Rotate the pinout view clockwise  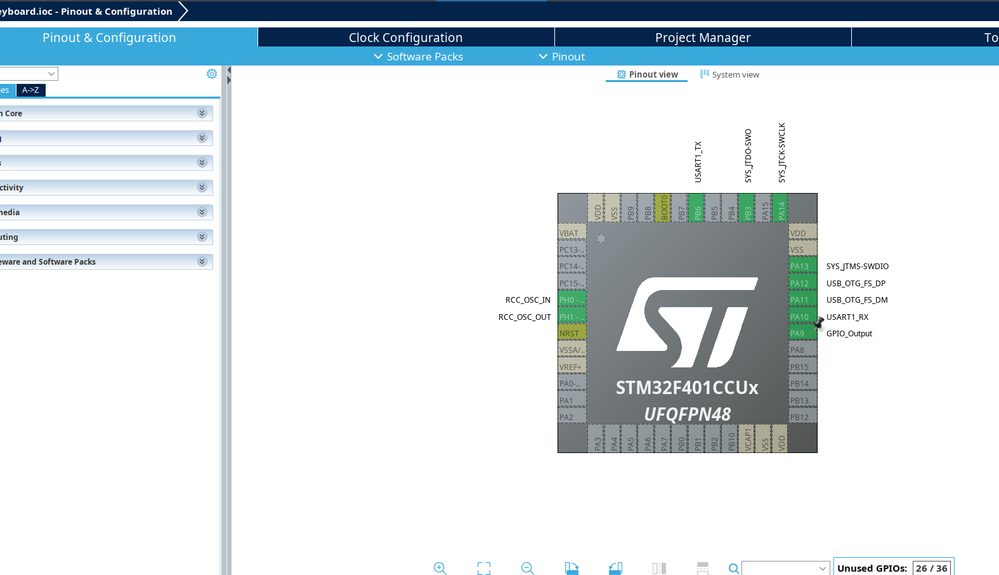click(x=571, y=568)
